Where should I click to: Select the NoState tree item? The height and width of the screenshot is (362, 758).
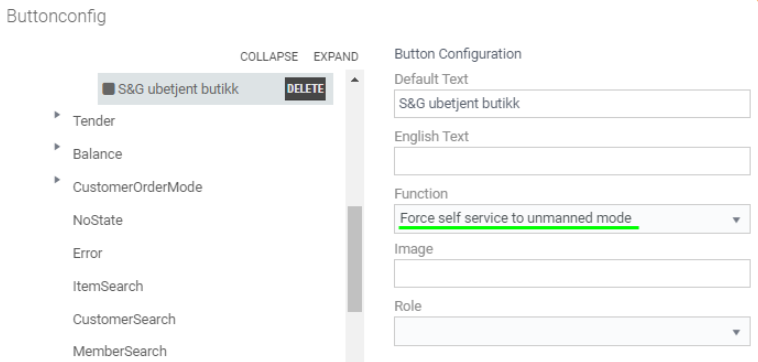click(98, 220)
